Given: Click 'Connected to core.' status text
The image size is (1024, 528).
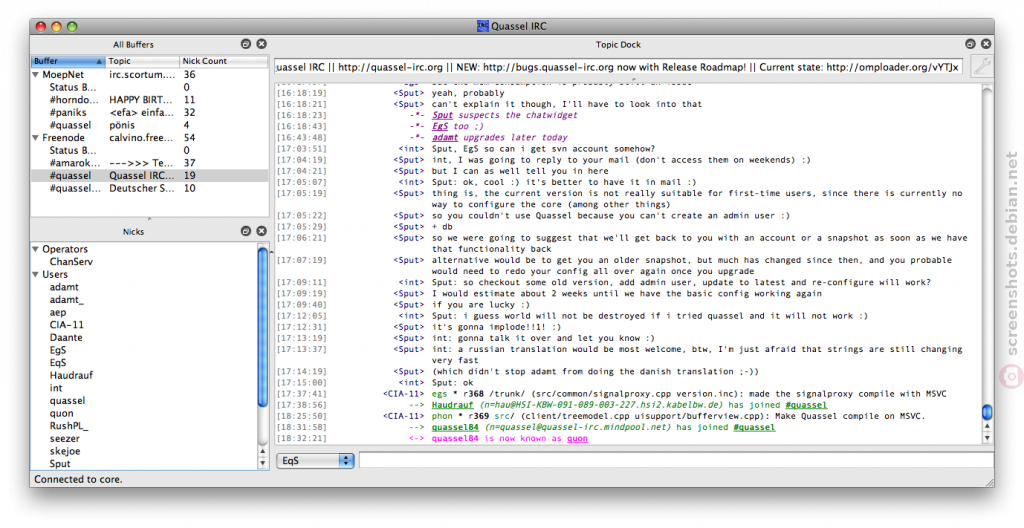Looking at the screenshot, I should (78, 479).
